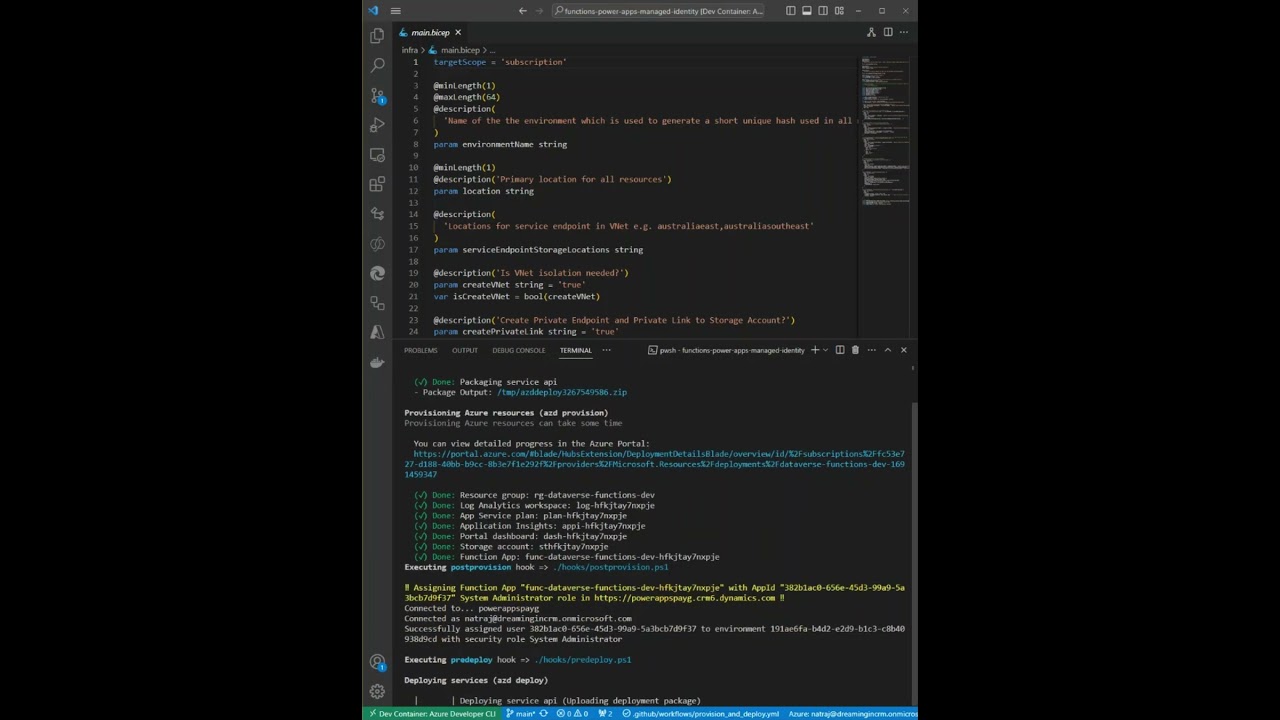Switch to the PROBLEMS panel tab
Image resolution: width=1280 pixels, height=720 pixels.
point(420,350)
